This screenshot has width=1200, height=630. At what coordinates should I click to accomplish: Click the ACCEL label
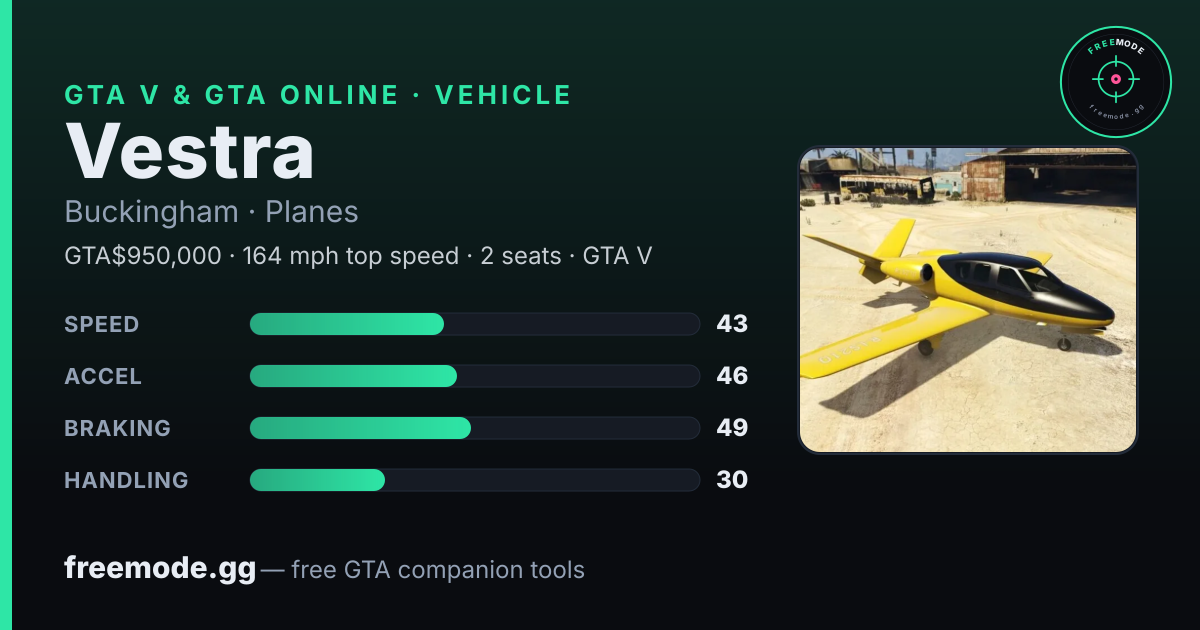103,376
